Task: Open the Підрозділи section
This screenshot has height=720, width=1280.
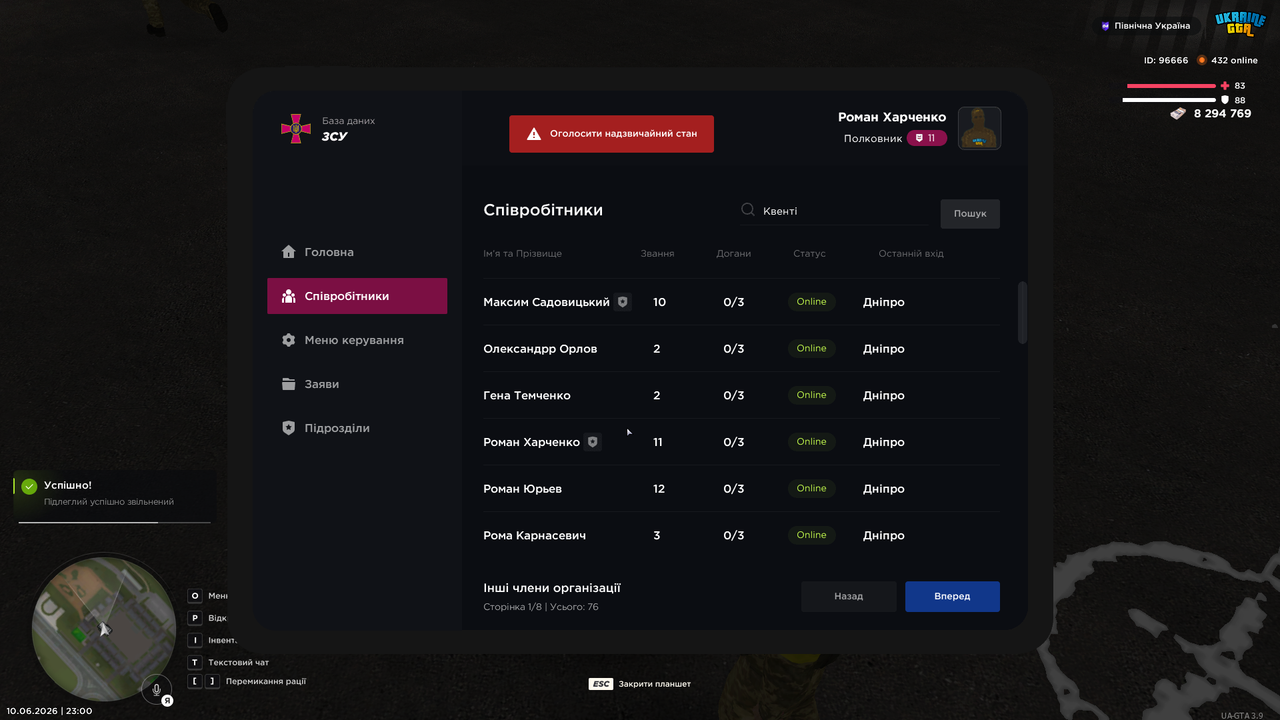Action: 357,428
